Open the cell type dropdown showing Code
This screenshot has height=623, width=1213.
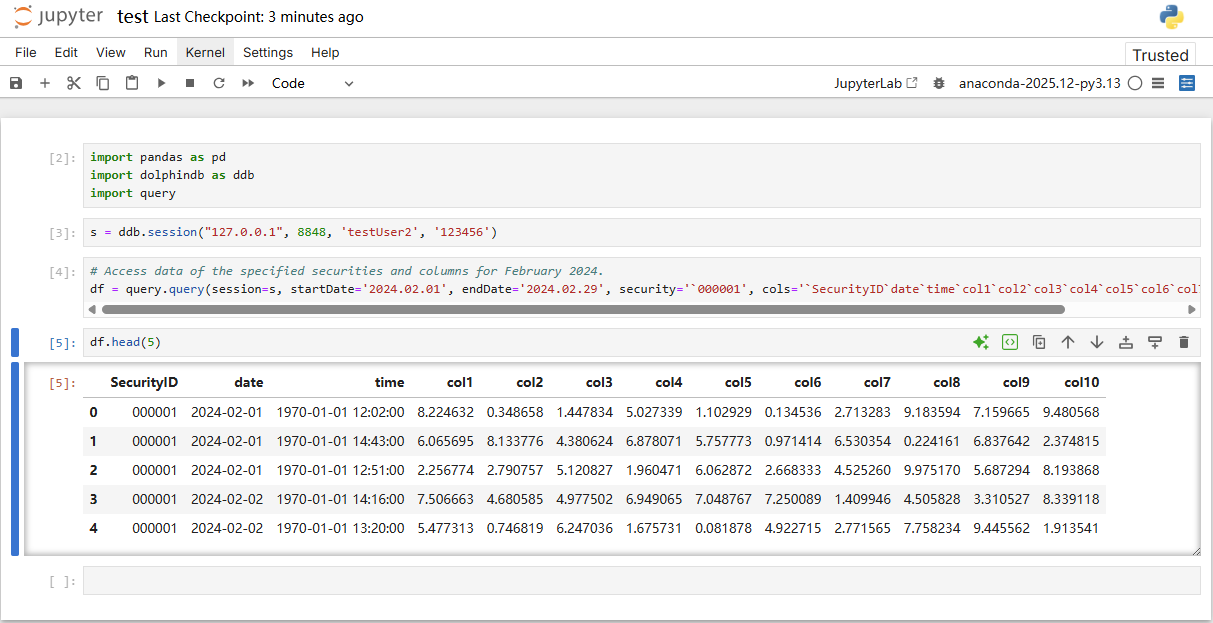pos(313,83)
